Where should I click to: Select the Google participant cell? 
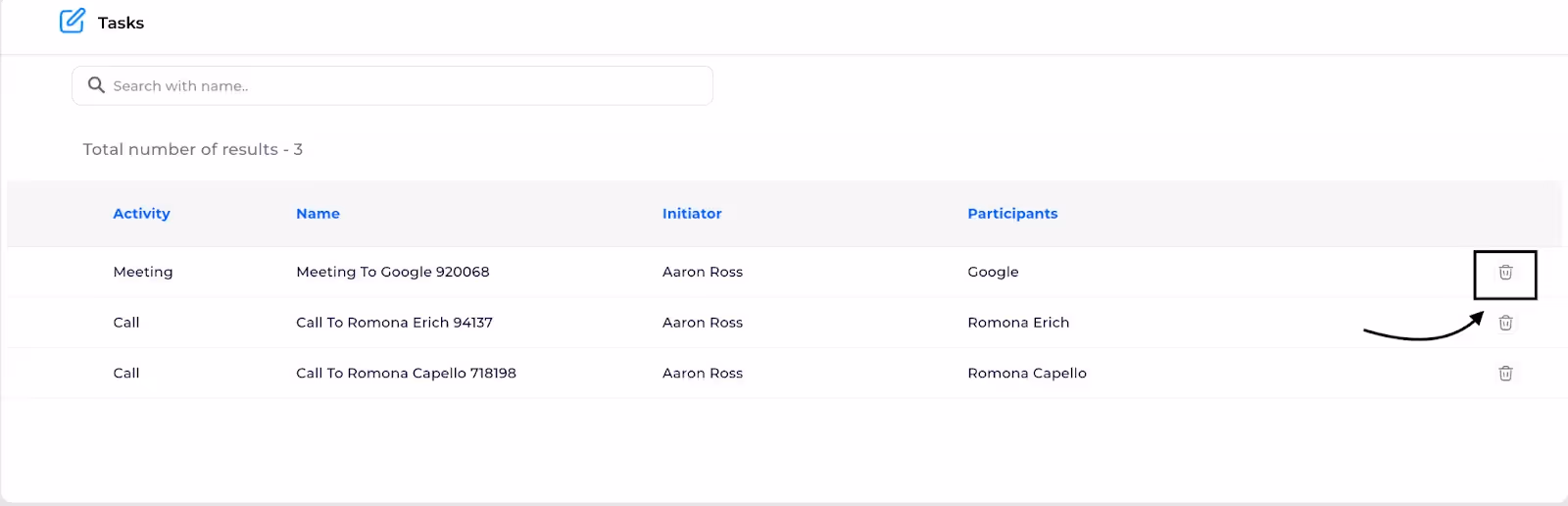(993, 272)
